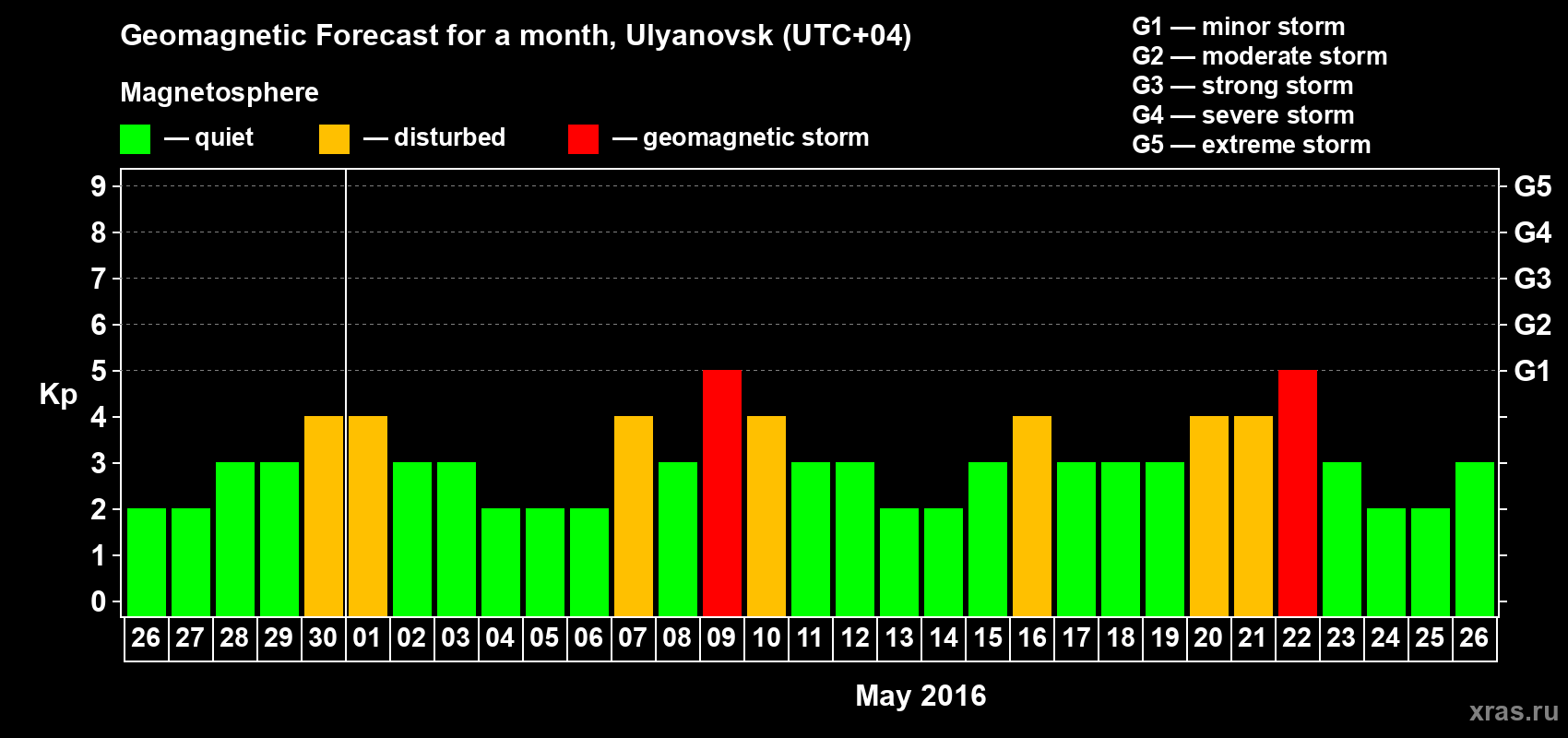Click date label 15 on the axis

987,637
